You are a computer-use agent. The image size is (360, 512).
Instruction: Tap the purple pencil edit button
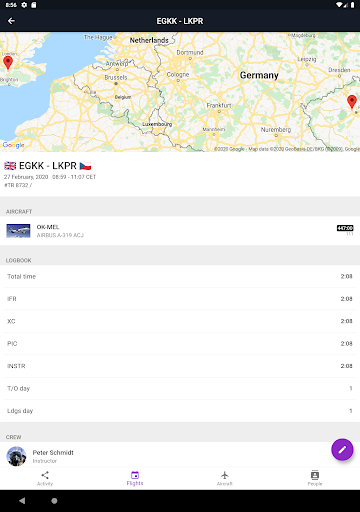pyautogui.click(x=342, y=450)
